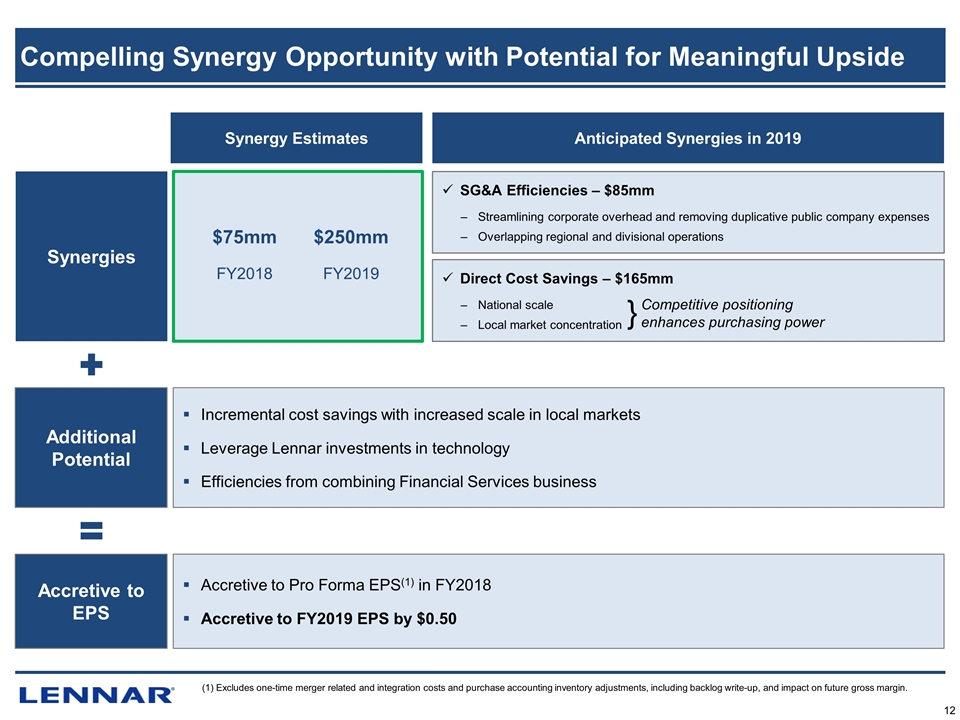Click the square bullet before Leverage Lennar investments
Viewport: 960px width, 720px height.
click(187, 448)
